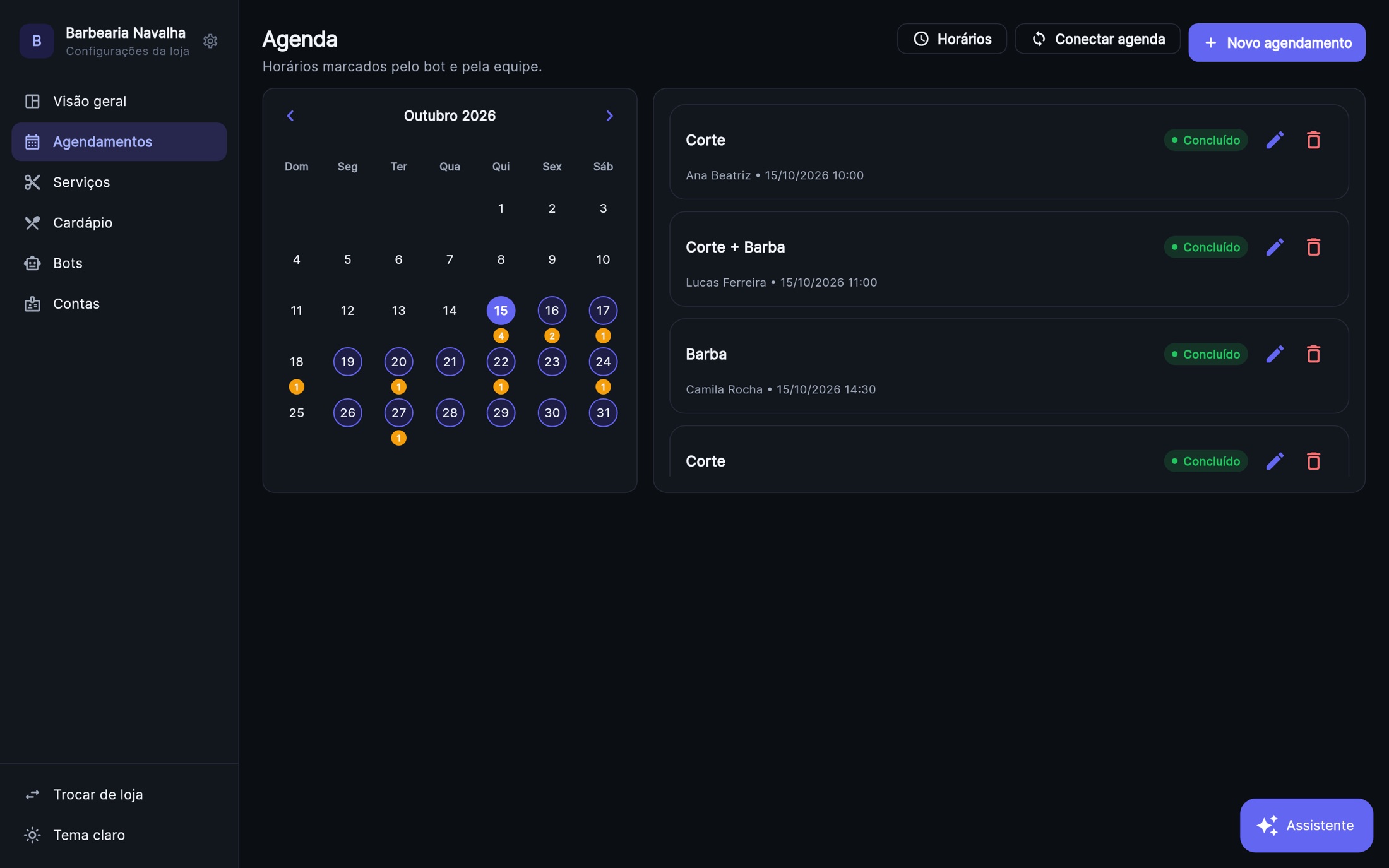Select day 27 in calendar

tap(398, 413)
